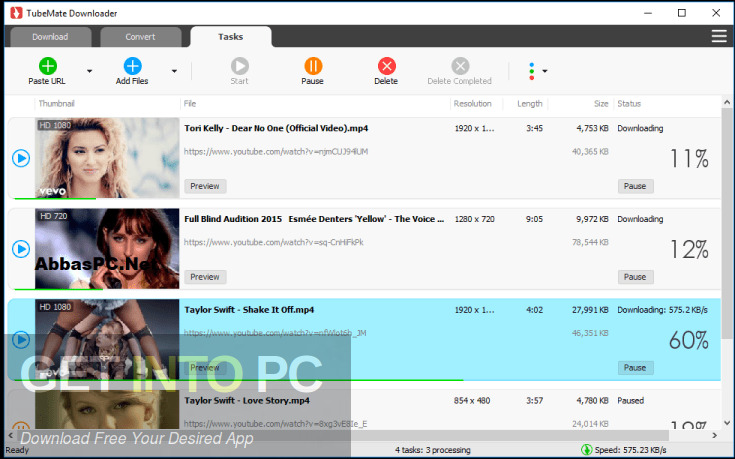Click the Delete Completed toolbar icon
The width and height of the screenshot is (735, 459).
point(460,66)
